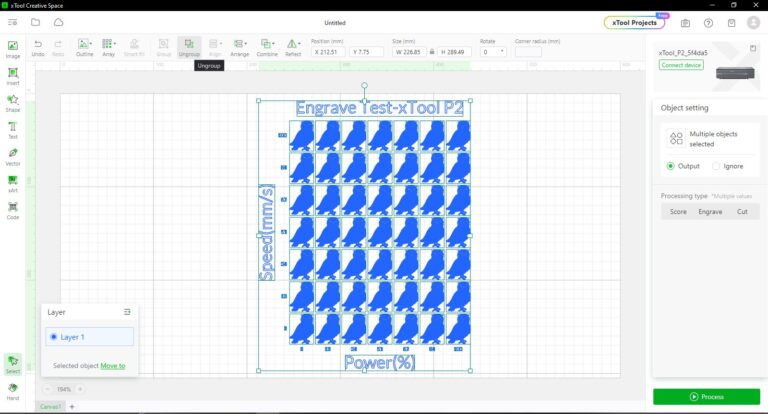Screen dimensions: 768x414
Task: Click the X position input field
Action: (x=328, y=51)
